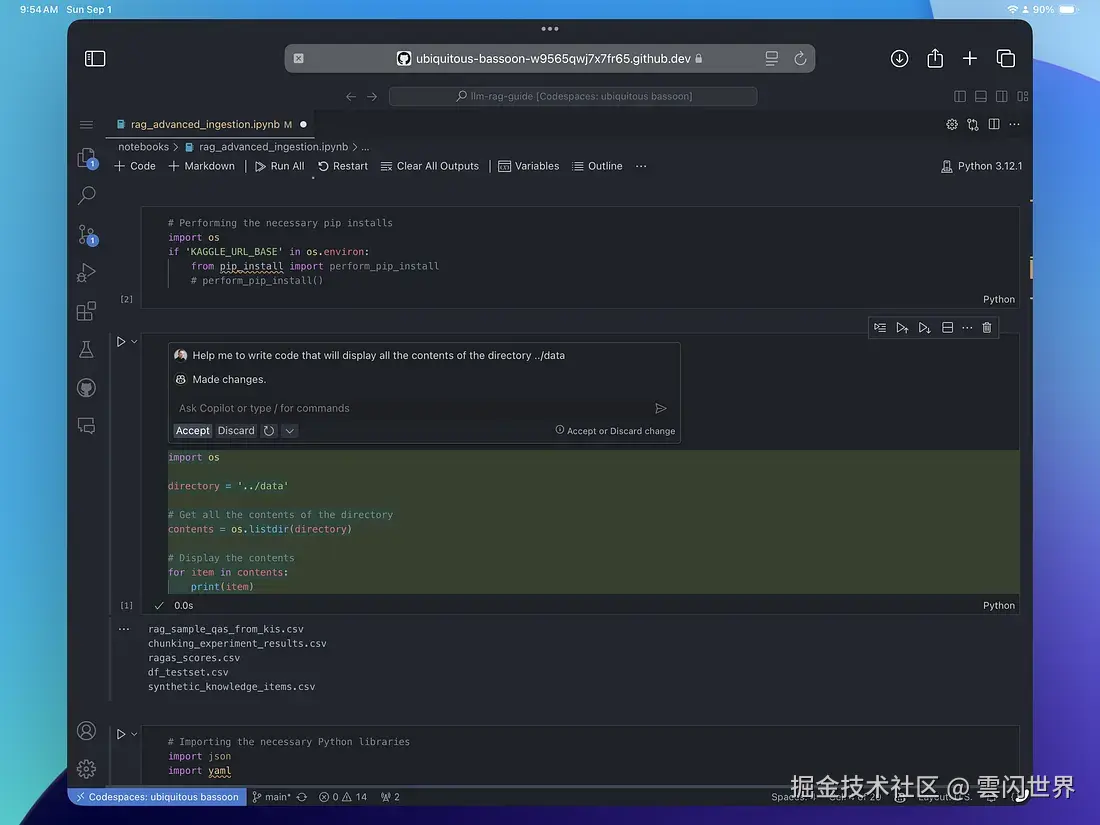Viewport: 1100px width, 825px height.
Task: Execute cell and below in toolbar
Action: point(925,328)
